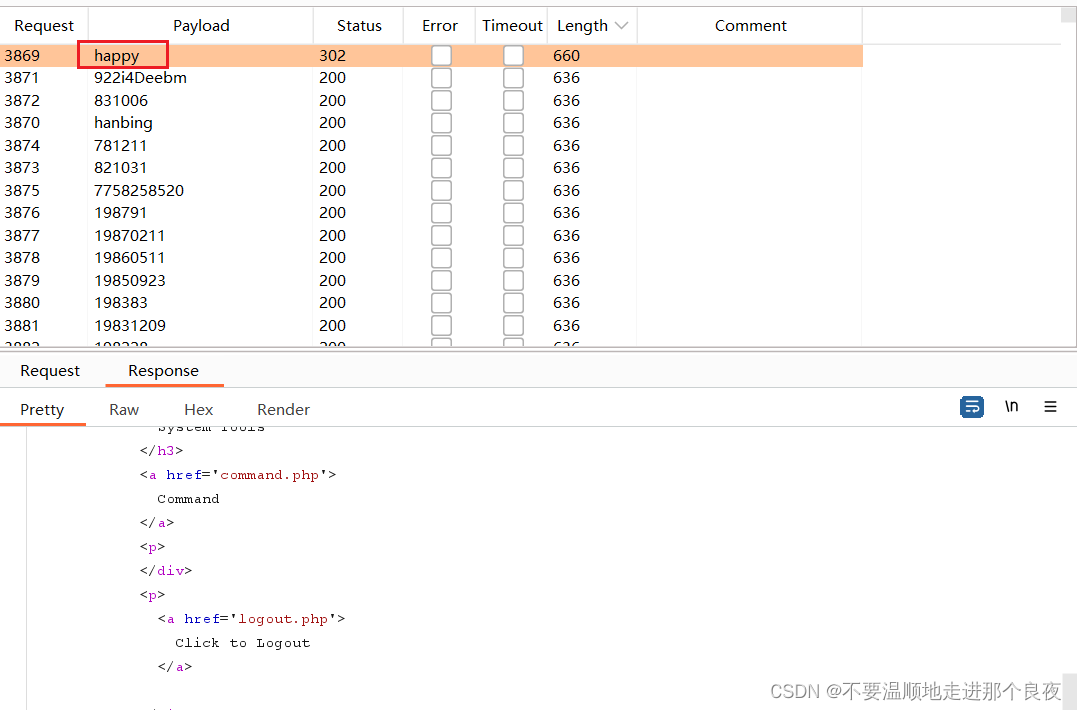Toggle word wrap icon in response viewer

(971, 407)
